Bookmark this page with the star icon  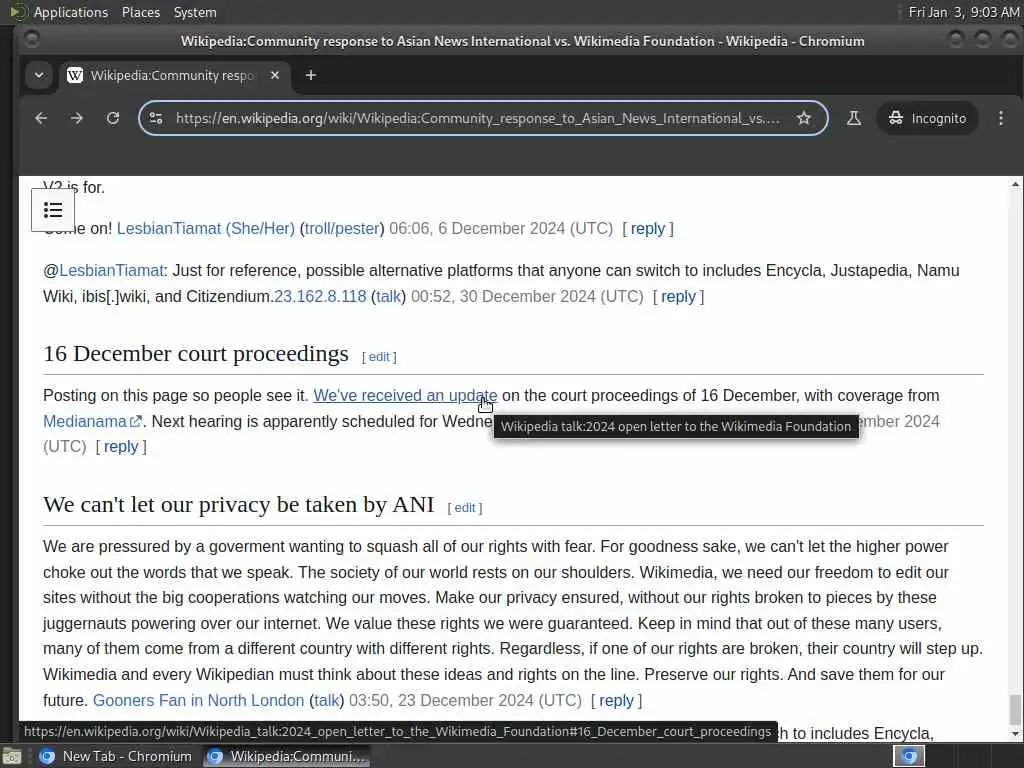pyautogui.click(x=804, y=118)
